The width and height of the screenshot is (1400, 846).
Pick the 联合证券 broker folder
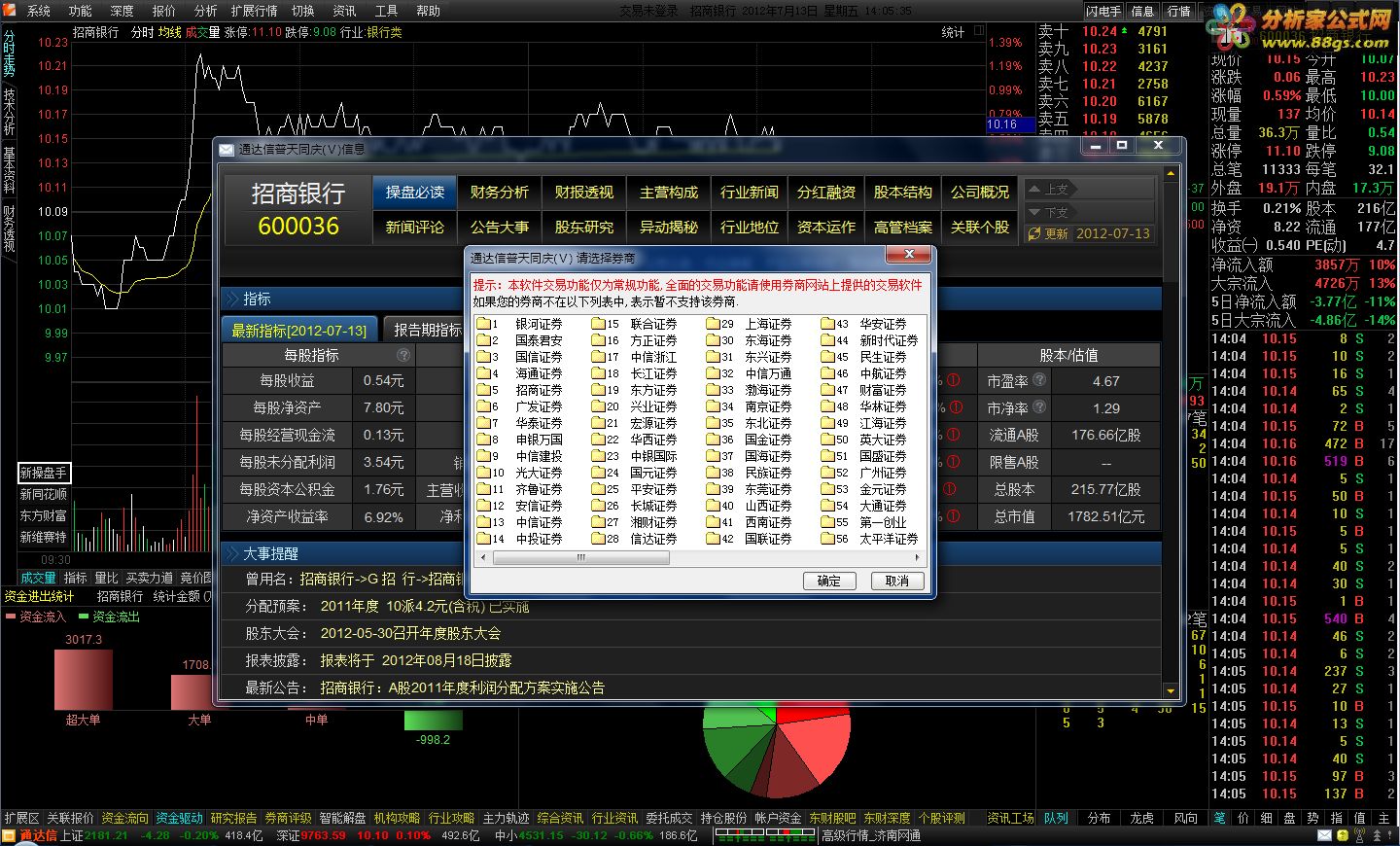[635, 324]
